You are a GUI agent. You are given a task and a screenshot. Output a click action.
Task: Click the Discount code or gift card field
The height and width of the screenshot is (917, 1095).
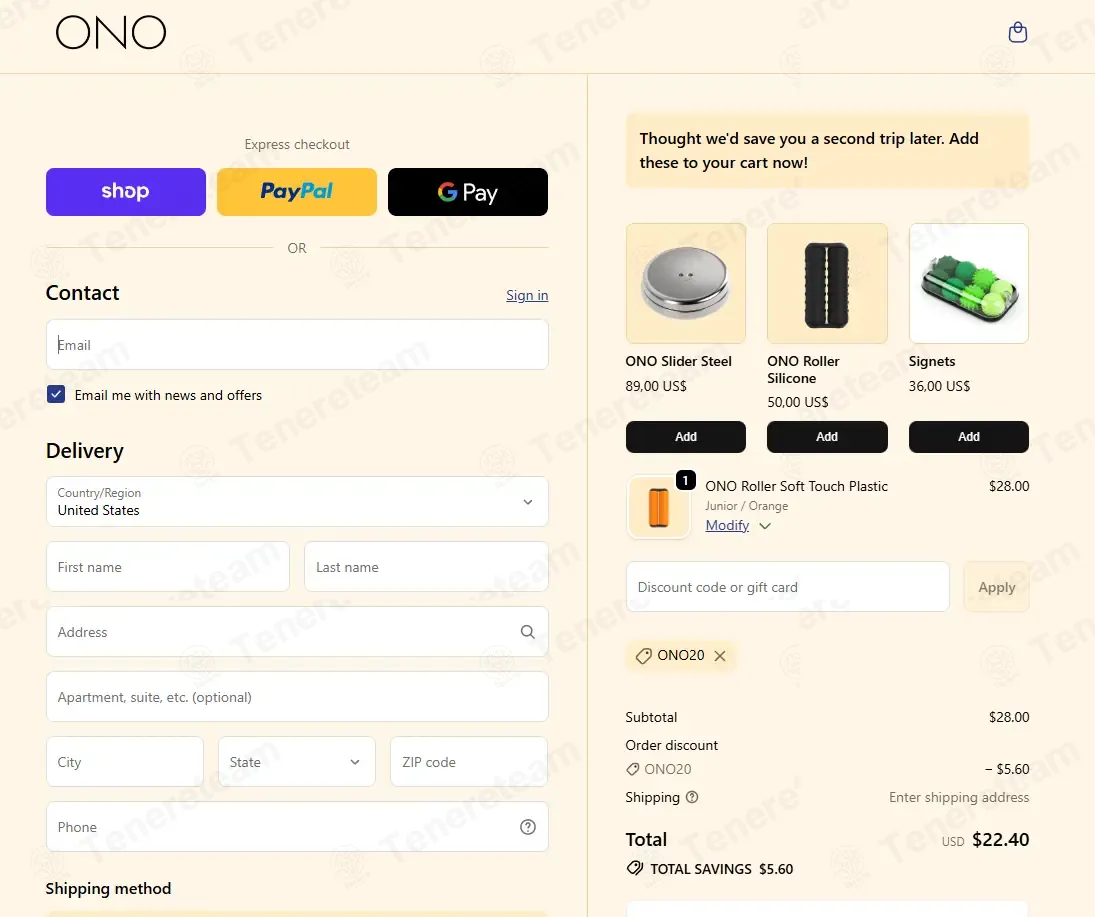(x=788, y=587)
